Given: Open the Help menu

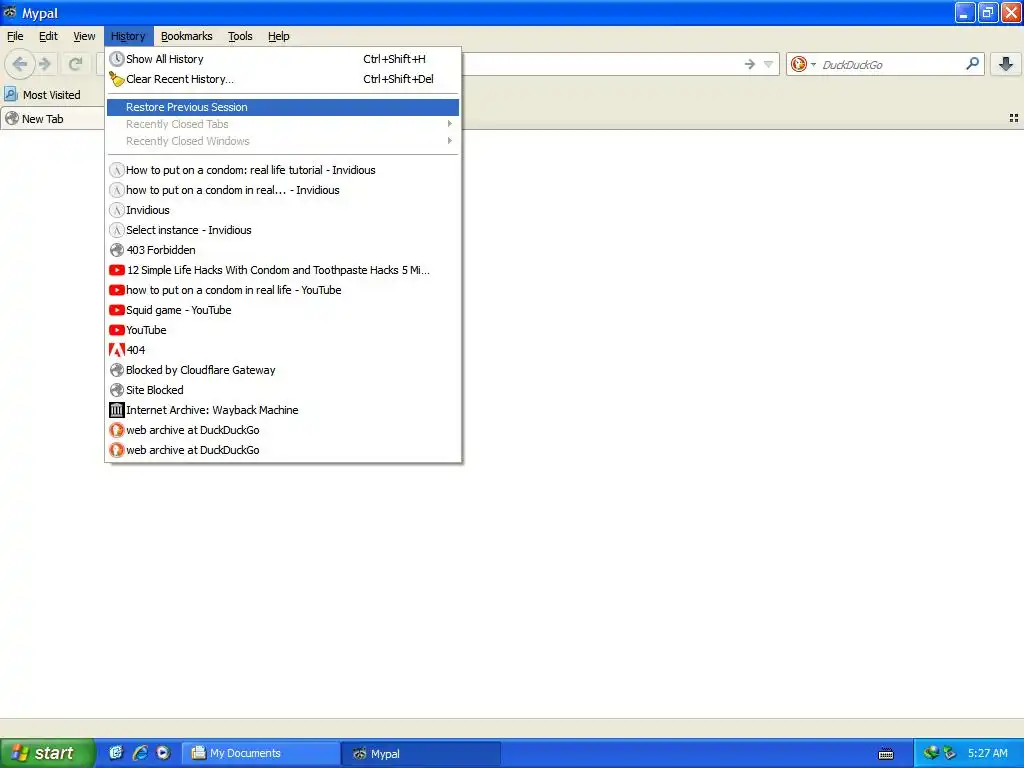Looking at the screenshot, I should coord(279,36).
